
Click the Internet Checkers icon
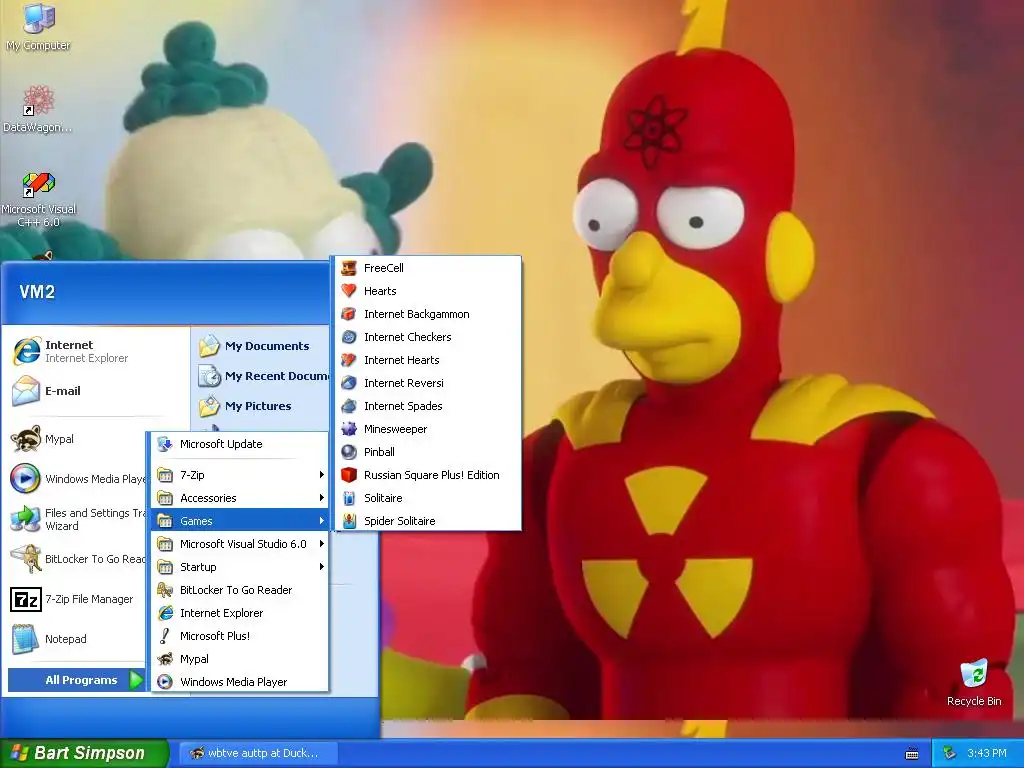[x=349, y=337]
